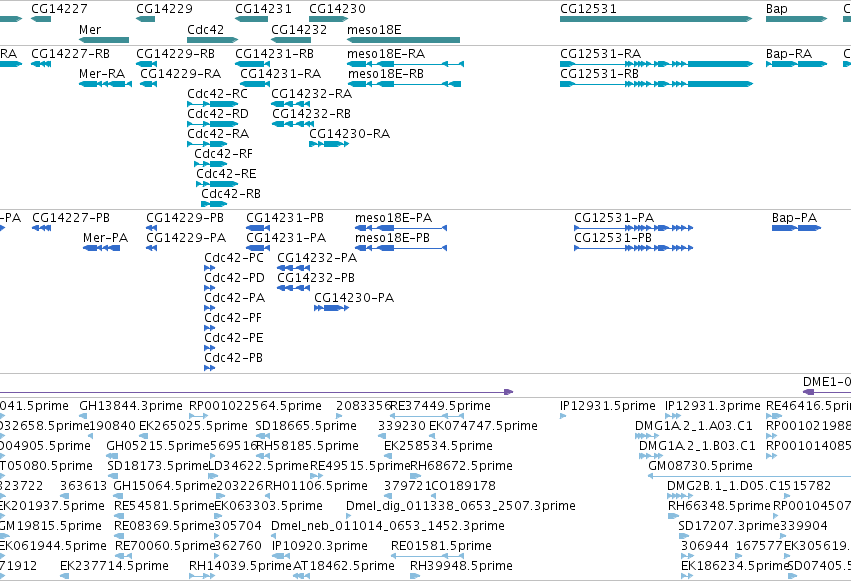The height and width of the screenshot is (581, 851).
Task: Select protein Cdc42-PD
Action: click(209, 288)
